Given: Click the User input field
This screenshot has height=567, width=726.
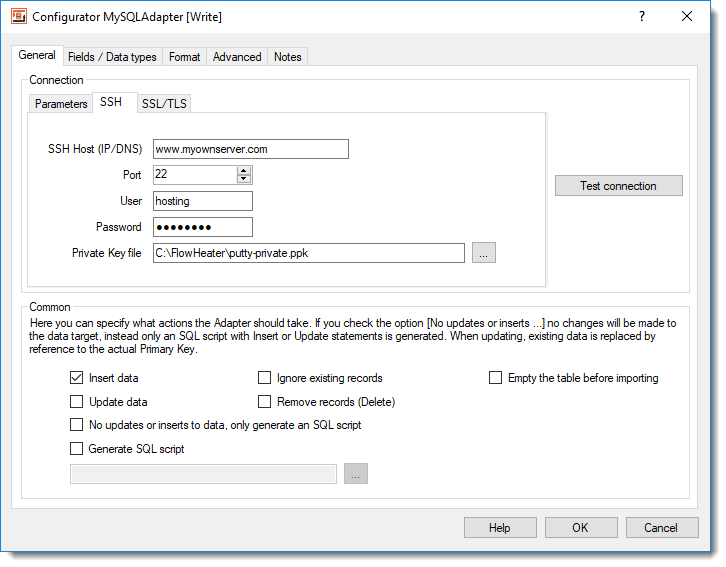Looking at the screenshot, I should (203, 201).
